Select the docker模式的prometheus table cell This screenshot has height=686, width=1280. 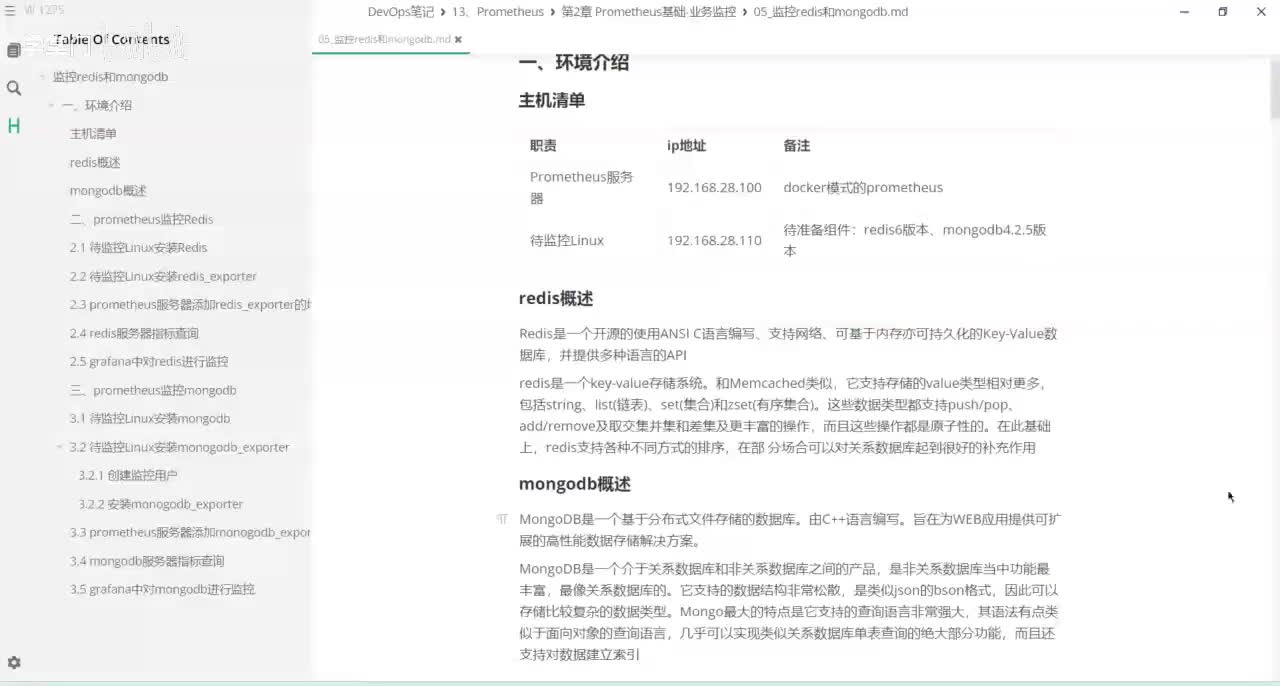tap(863, 188)
